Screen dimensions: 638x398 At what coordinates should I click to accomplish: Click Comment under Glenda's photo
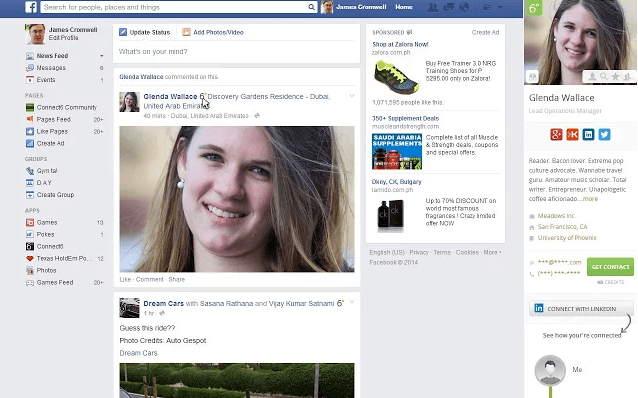[150, 280]
